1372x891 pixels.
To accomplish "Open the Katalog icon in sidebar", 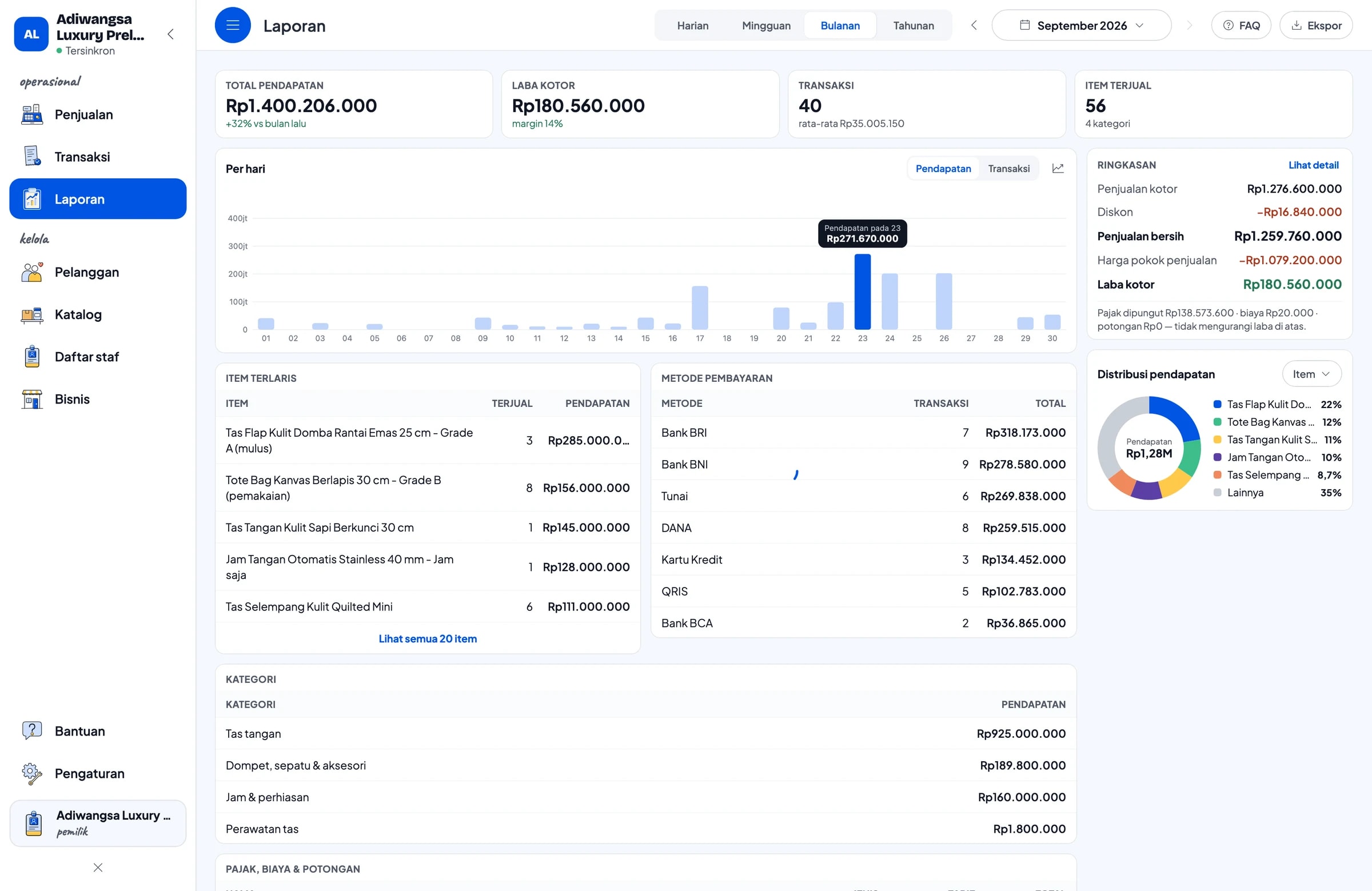I will pyautogui.click(x=32, y=315).
